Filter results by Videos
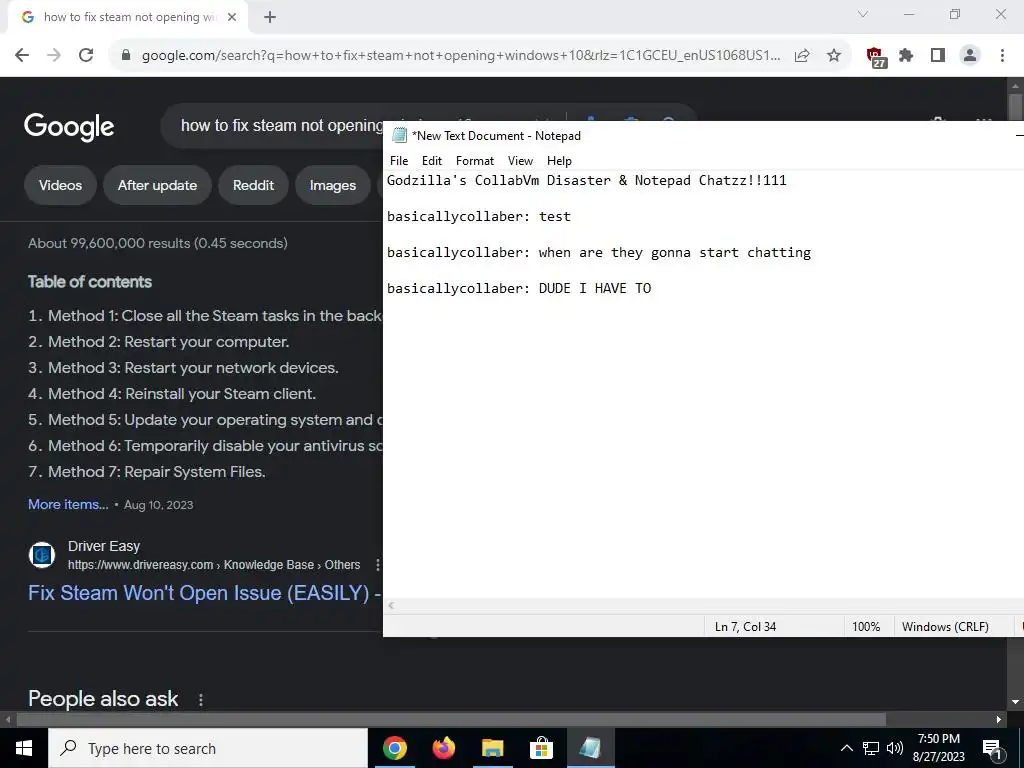The image size is (1024, 768). (x=61, y=185)
